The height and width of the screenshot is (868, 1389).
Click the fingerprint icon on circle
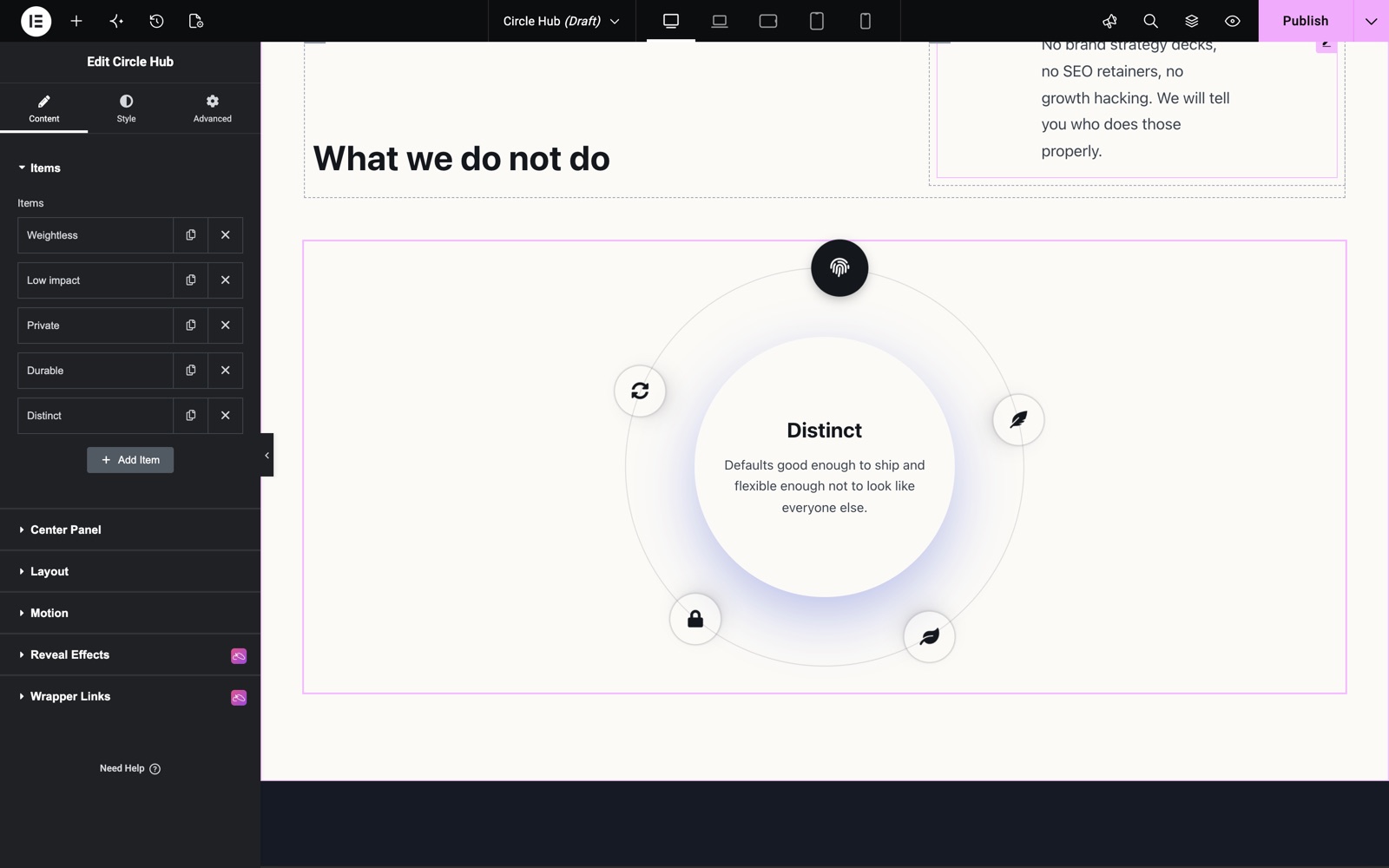[x=839, y=267]
